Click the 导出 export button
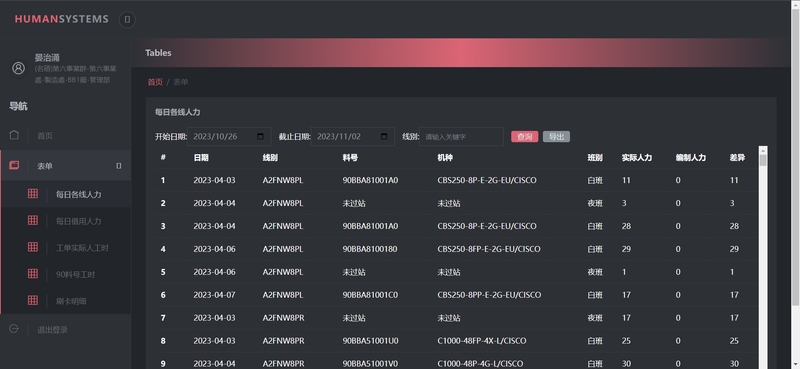 [556, 137]
